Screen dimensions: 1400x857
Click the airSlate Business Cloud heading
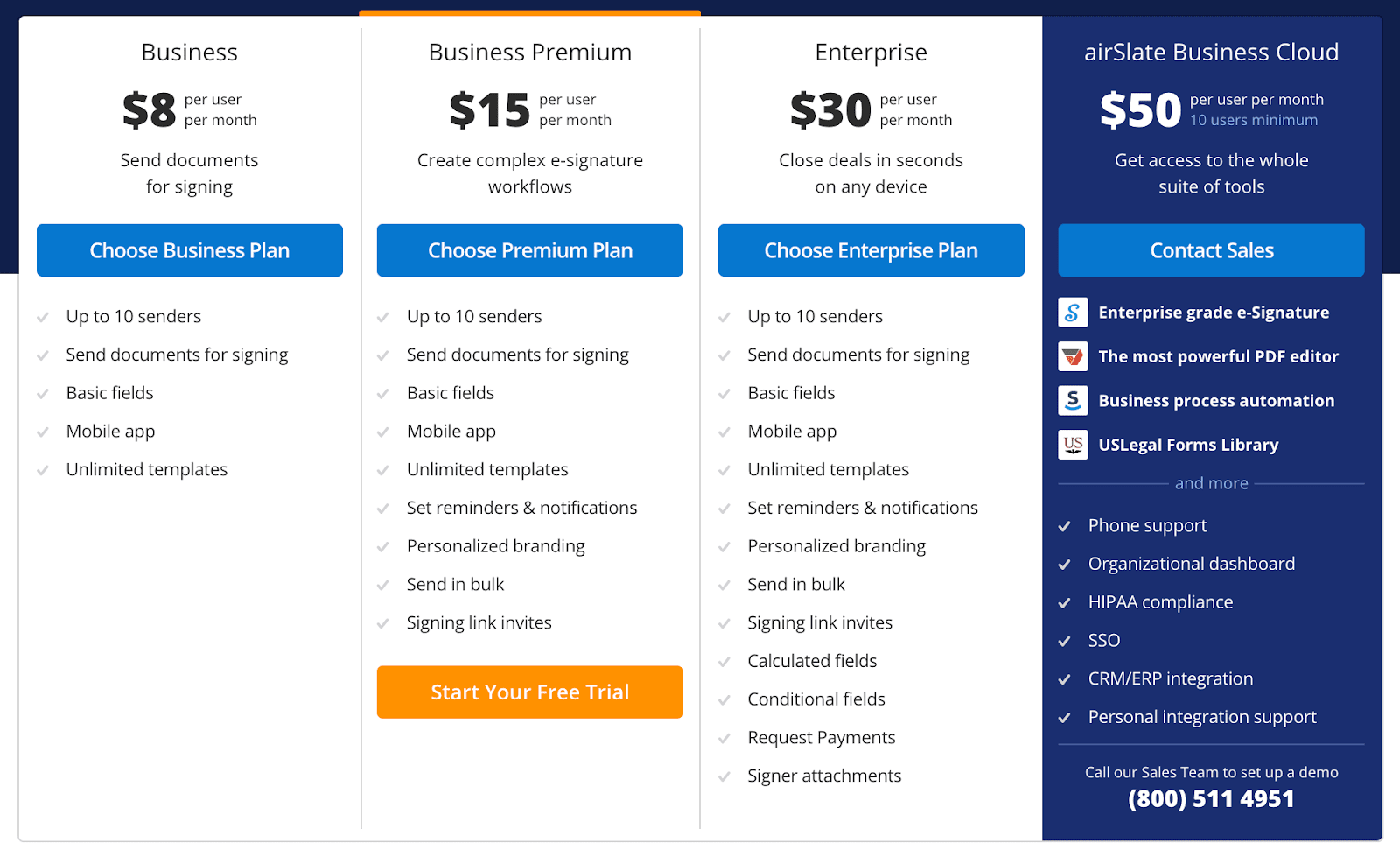[x=1212, y=53]
